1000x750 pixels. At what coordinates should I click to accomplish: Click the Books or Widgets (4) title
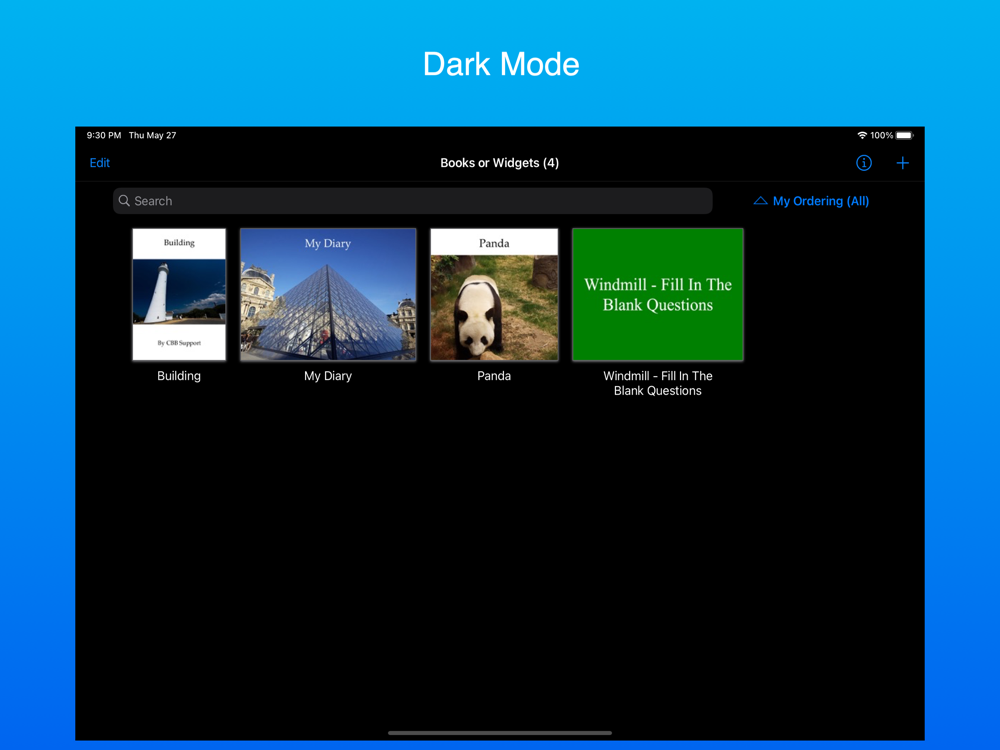pos(499,163)
